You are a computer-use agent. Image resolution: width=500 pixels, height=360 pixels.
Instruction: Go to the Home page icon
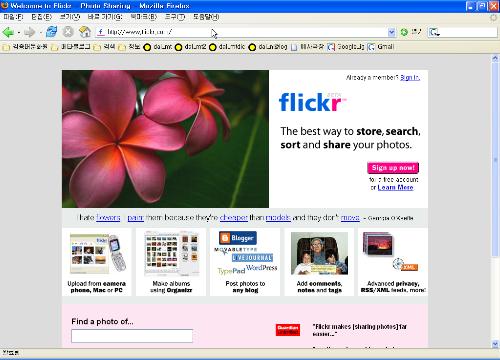[85, 32]
